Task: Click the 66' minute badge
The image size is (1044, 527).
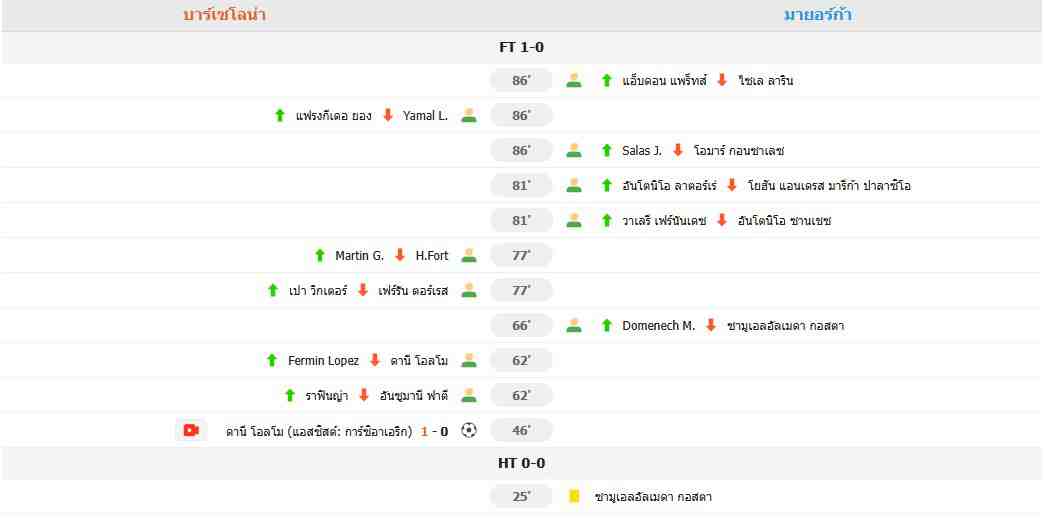Action: pyautogui.click(x=521, y=325)
